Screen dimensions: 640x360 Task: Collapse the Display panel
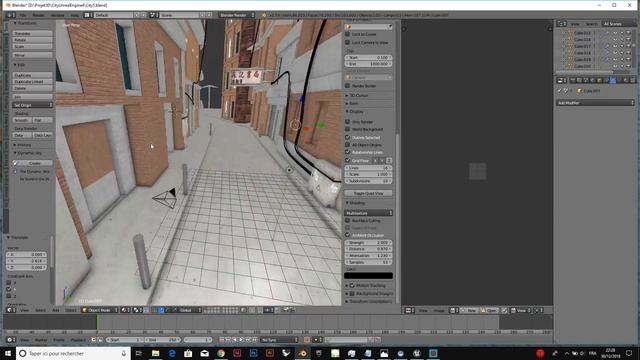pos(355,111)
